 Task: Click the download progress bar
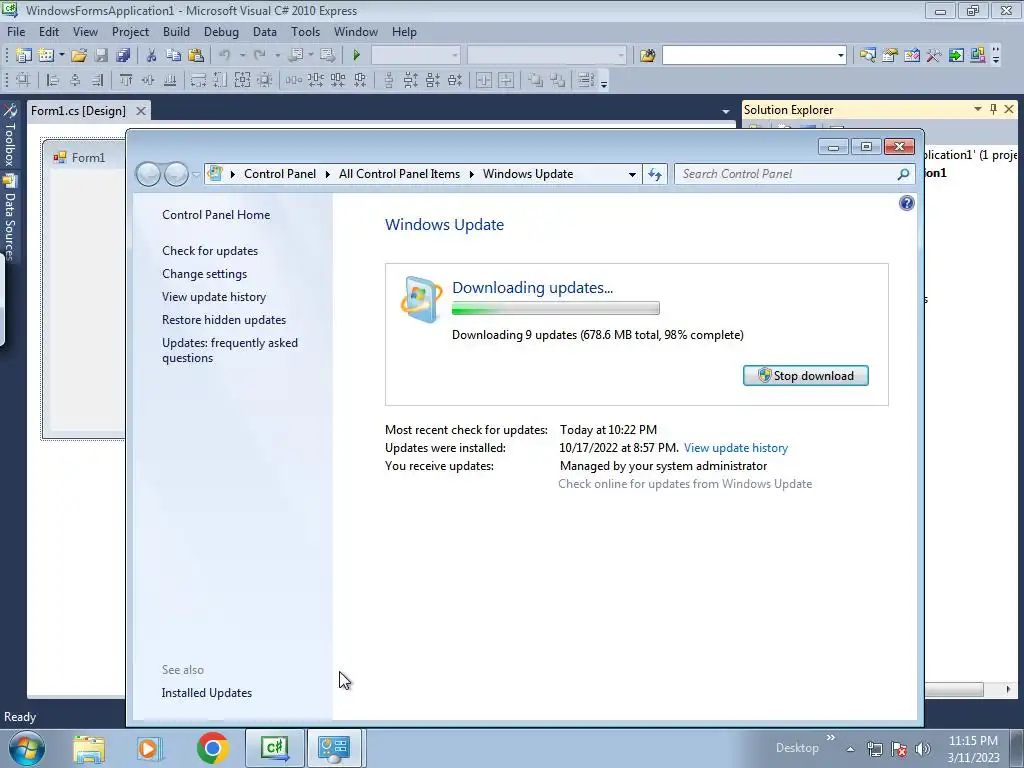coord(556,308)
